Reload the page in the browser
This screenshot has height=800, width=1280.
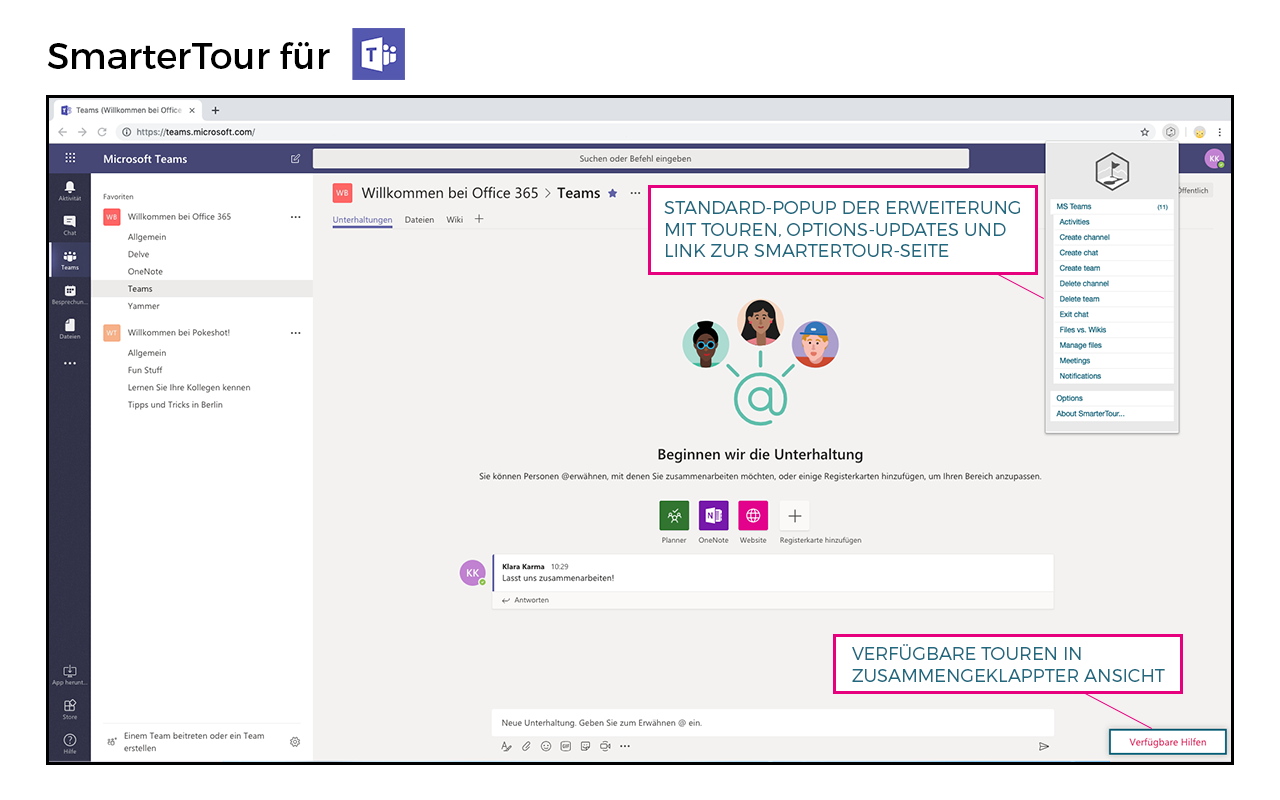click(102, 132)
